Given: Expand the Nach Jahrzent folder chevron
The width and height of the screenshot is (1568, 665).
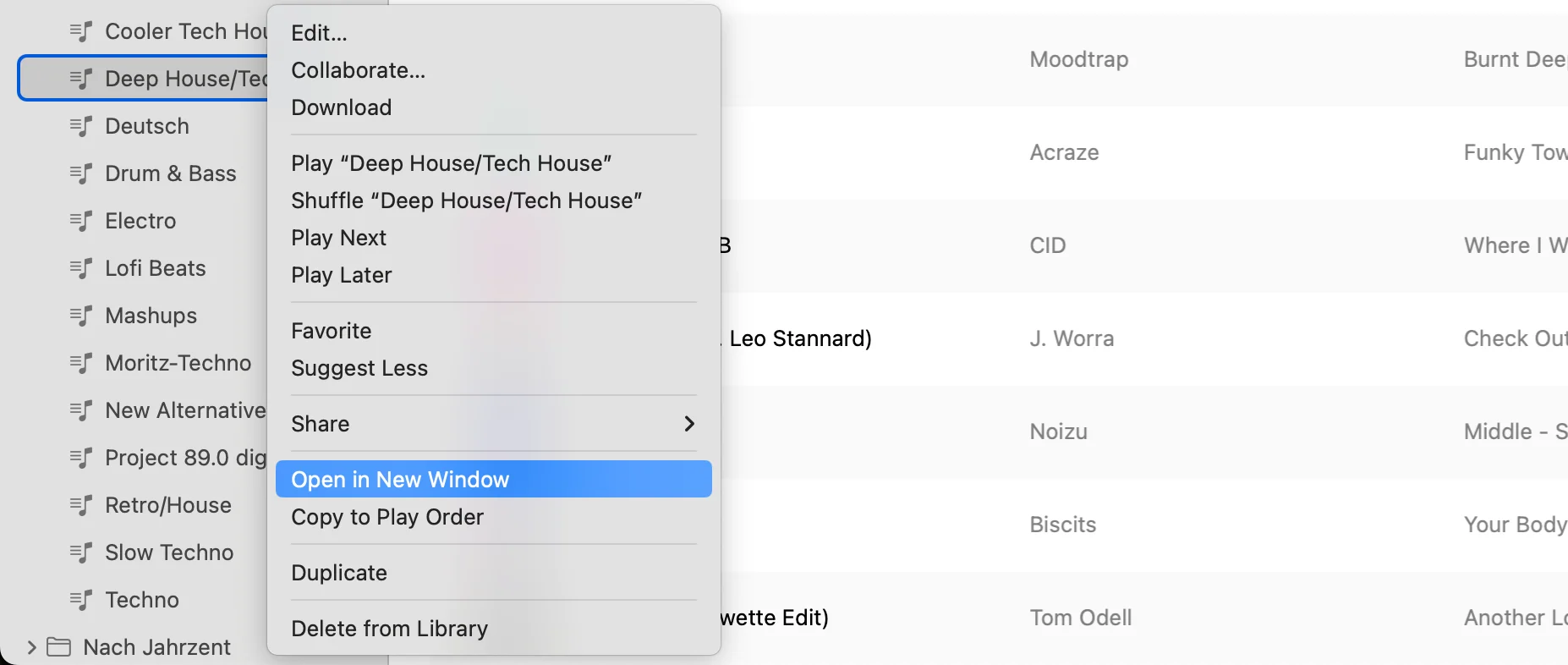Looking at the screenshot, I should point(31,647).
